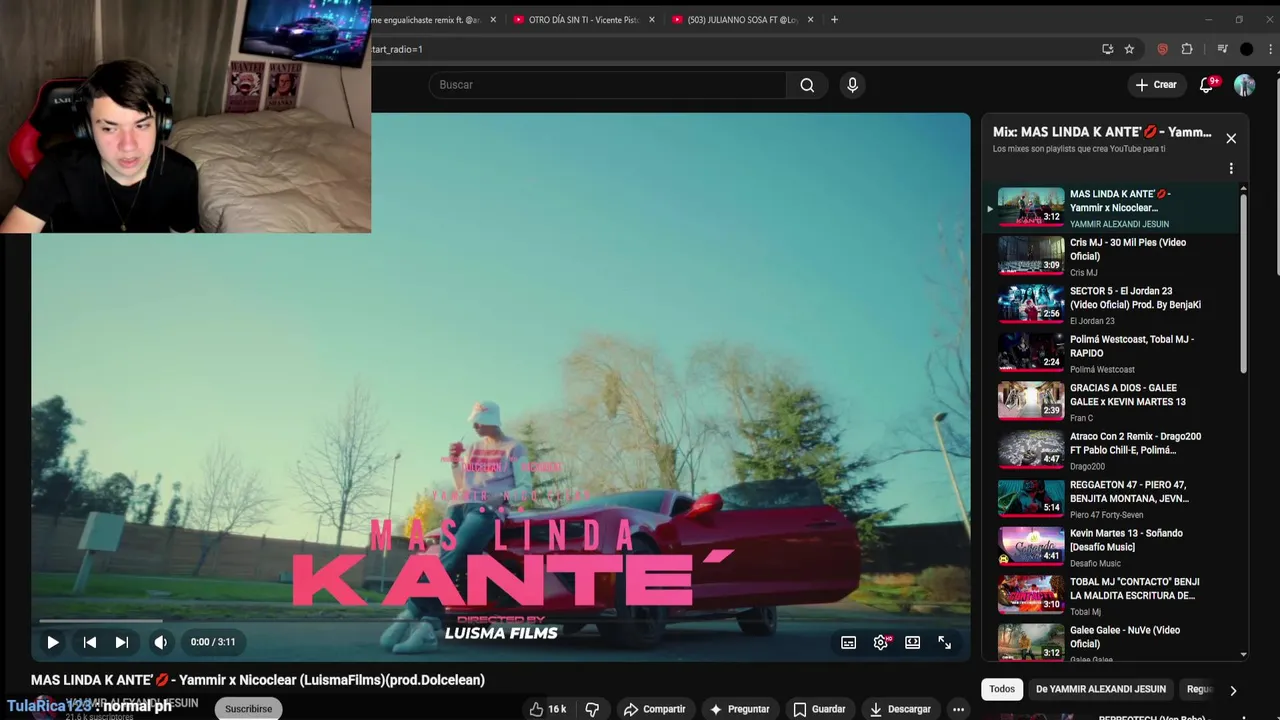Open current MAS LINDA K ANTE' playlist item
This screenshot has height=720, width=1280.
click(1109, 208)
